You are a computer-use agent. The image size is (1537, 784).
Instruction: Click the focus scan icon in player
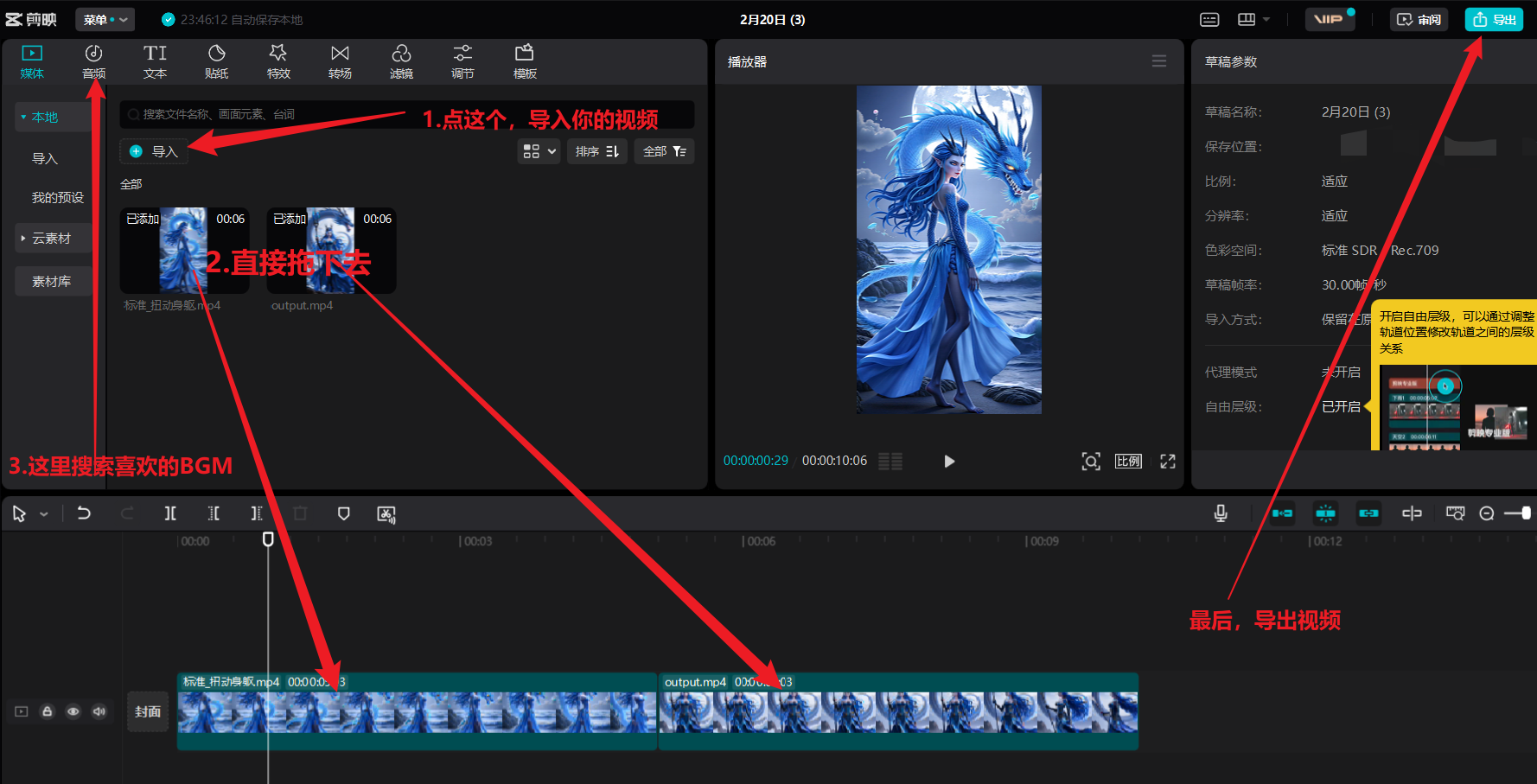point(1091,461)
